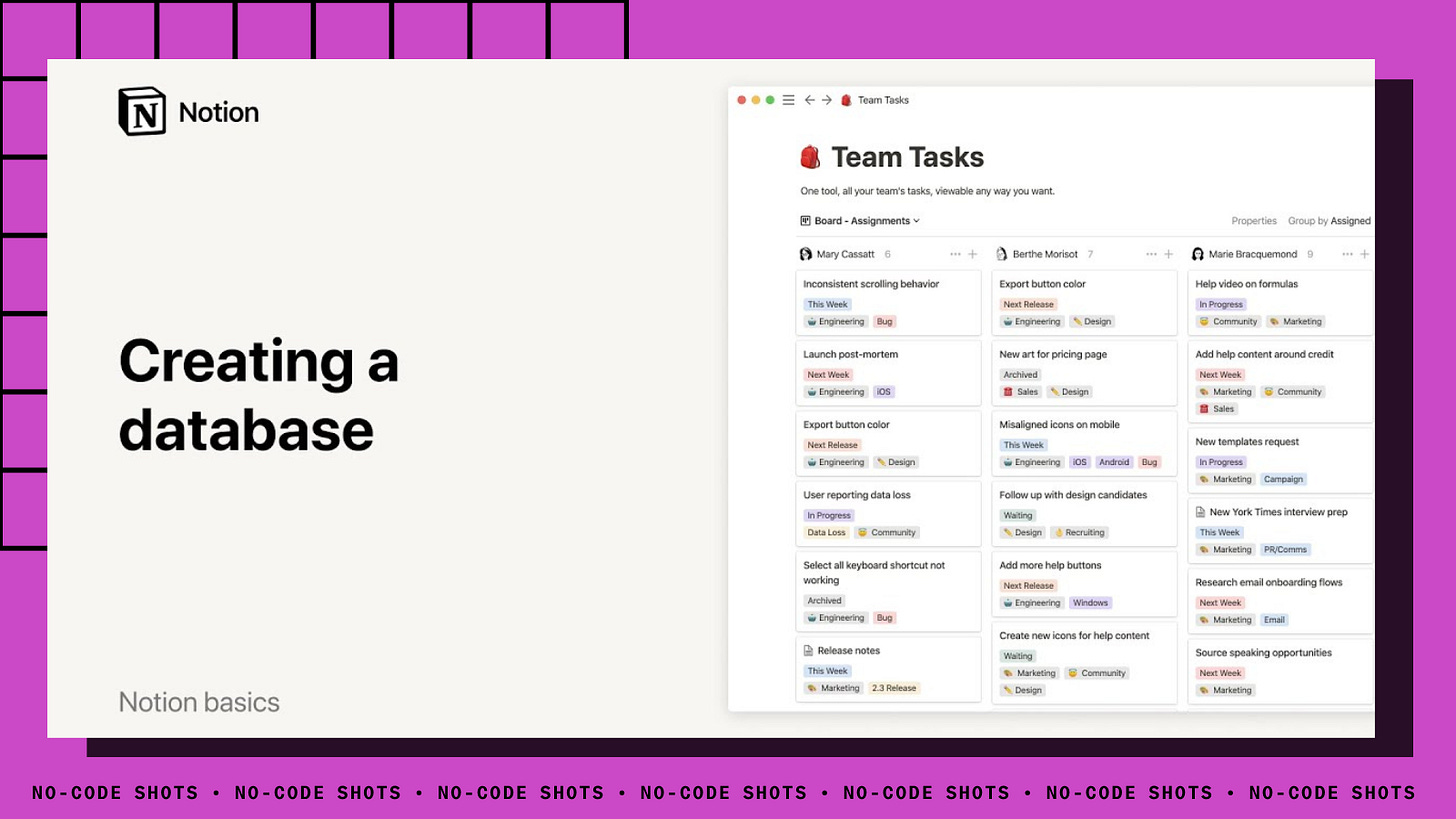1456x819 pixels.
Task: Click the Data Loss tag
Action: tap(827, 533)
